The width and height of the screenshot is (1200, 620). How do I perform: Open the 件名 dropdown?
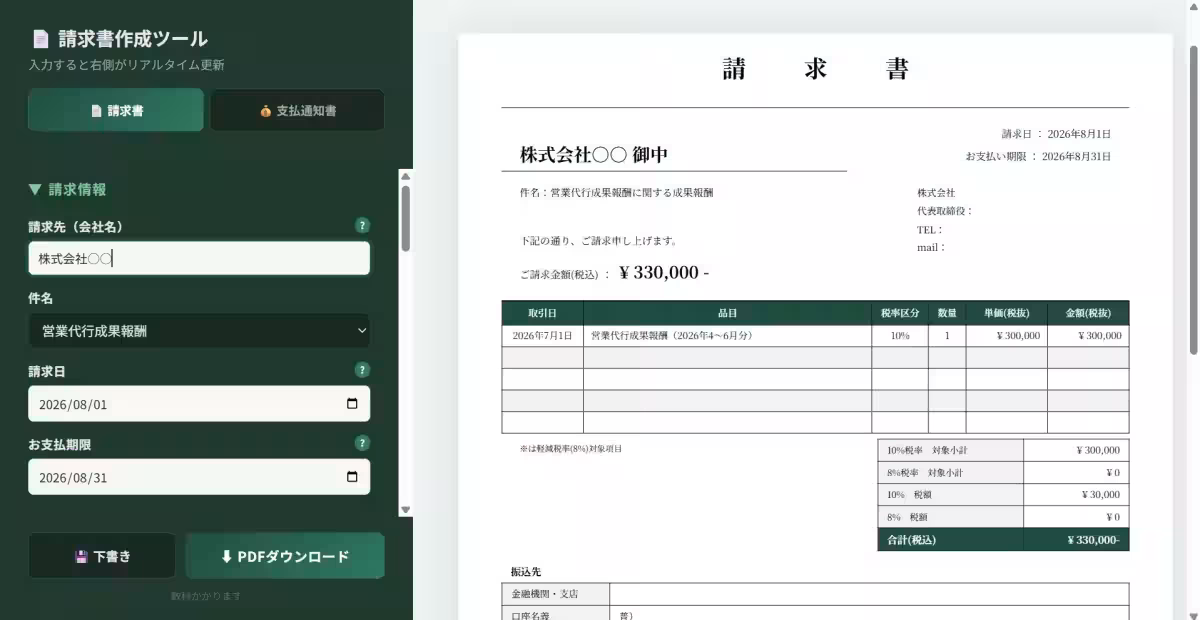[199, 330]
